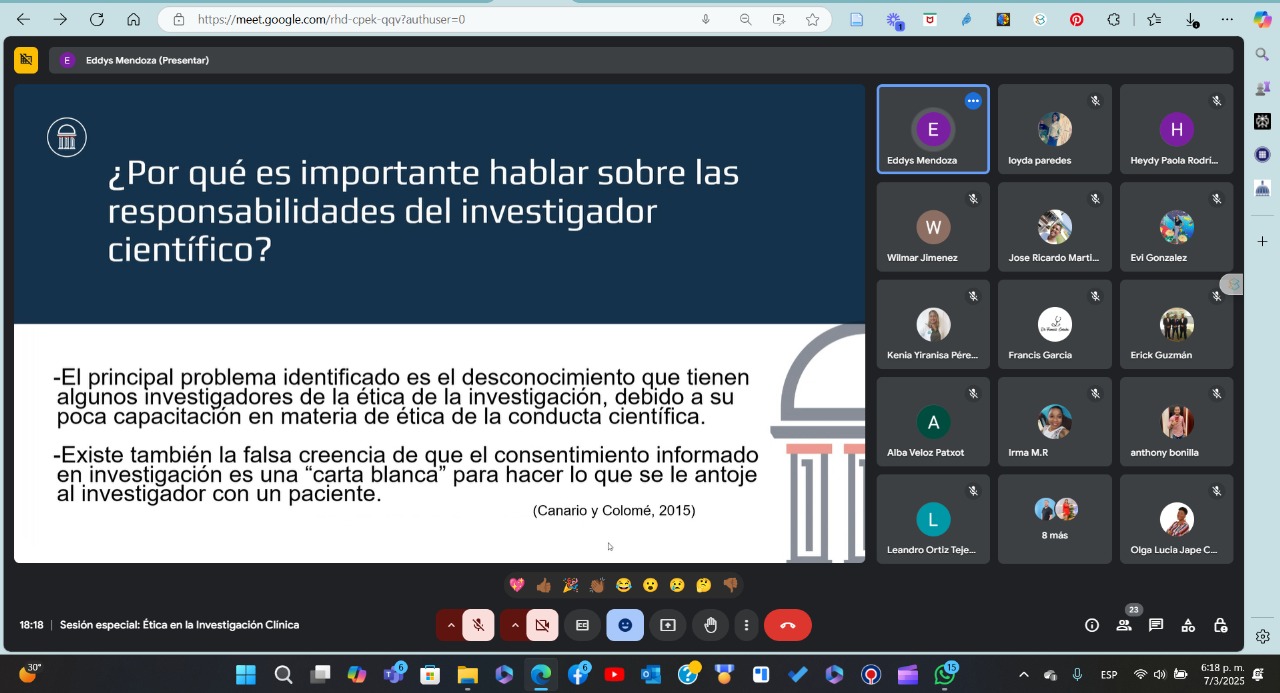Toggle closed captions on
The width and height of the screenshot is (1280, 693).
coord(582,625)
